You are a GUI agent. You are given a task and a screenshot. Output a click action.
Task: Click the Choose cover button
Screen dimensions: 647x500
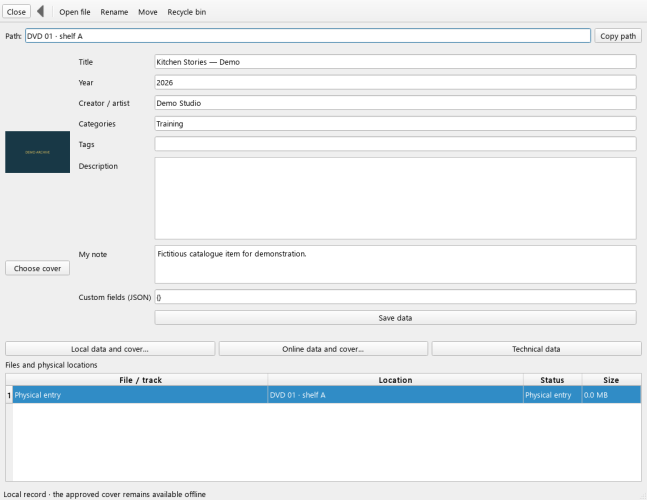click(x=38, y=268)
